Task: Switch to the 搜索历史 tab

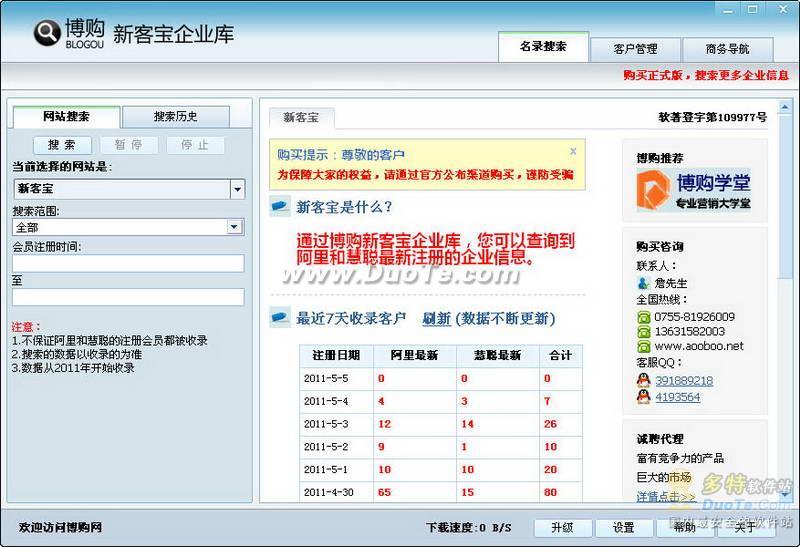Action: point(176,117)
